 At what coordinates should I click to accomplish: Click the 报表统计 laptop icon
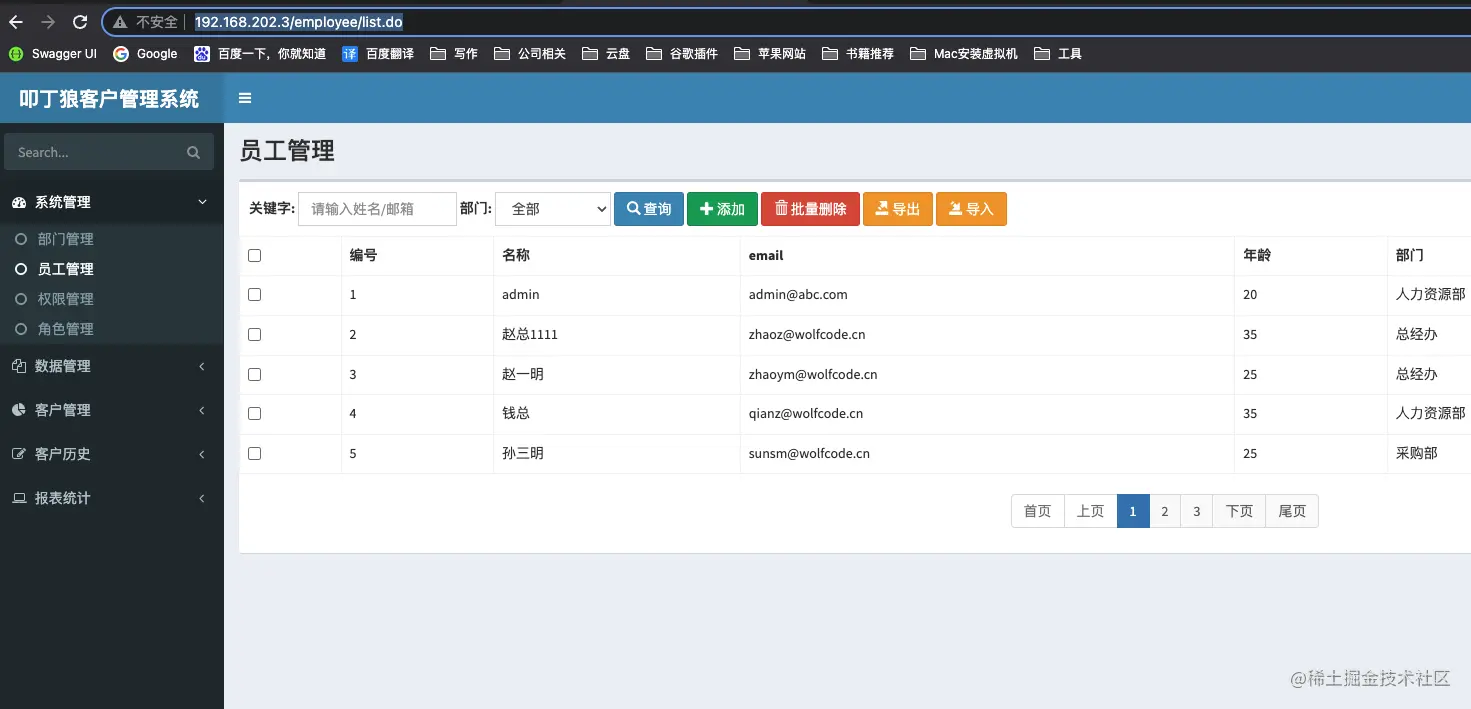(19, 498)
